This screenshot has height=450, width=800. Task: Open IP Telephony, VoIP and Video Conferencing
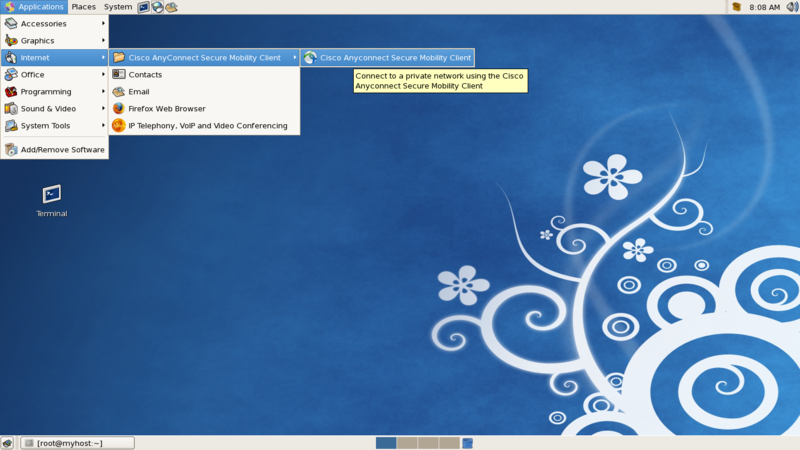point(205,126)
